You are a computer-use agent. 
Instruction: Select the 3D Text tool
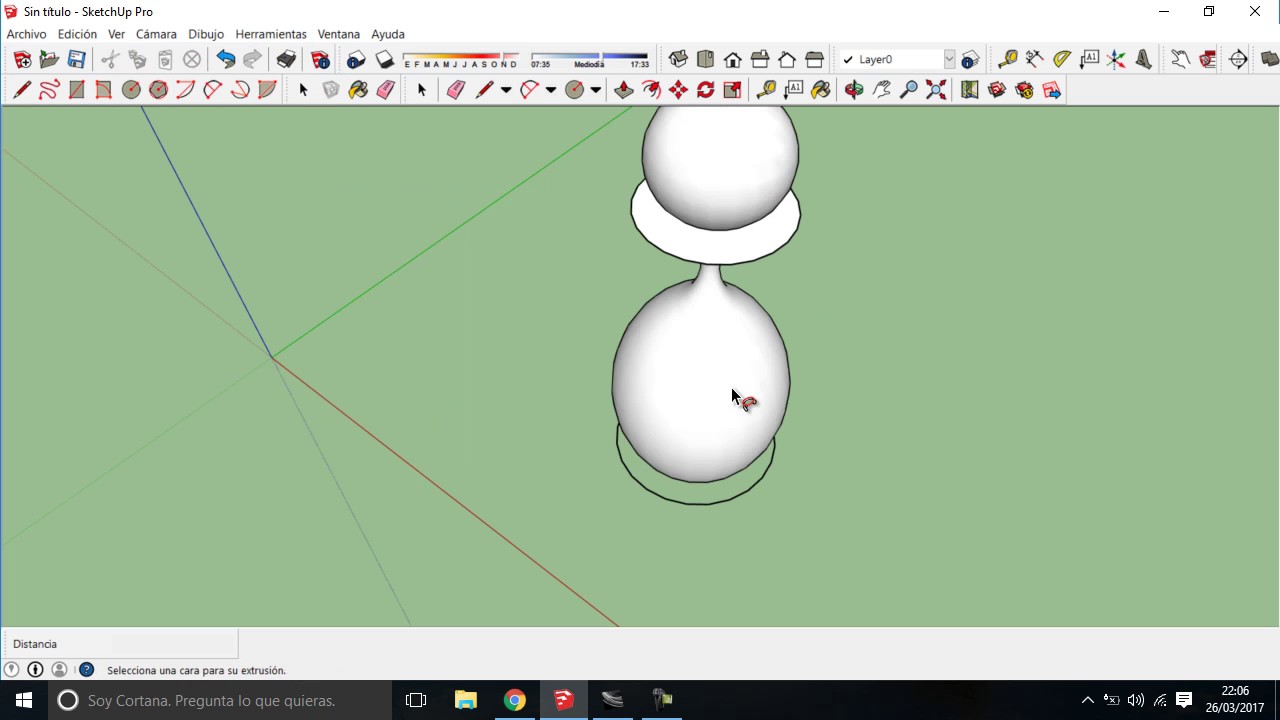(1143, 59)
